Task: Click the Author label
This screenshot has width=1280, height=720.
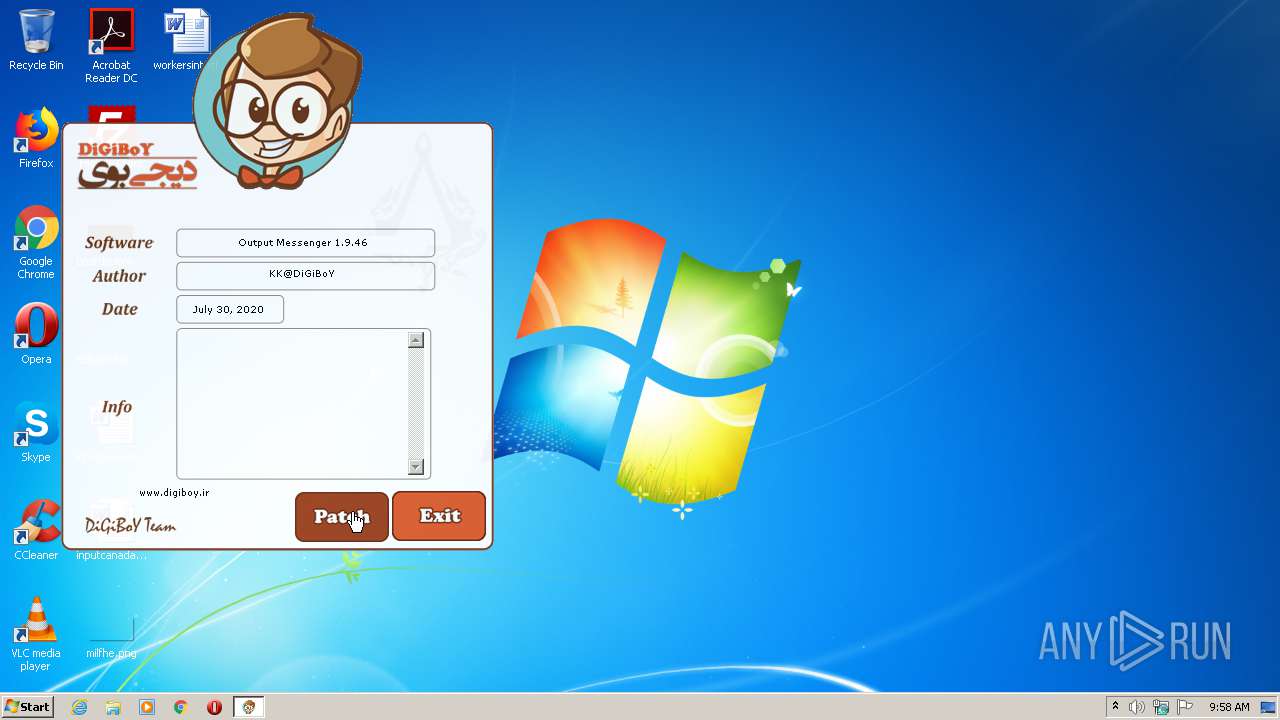Action: 119,276
